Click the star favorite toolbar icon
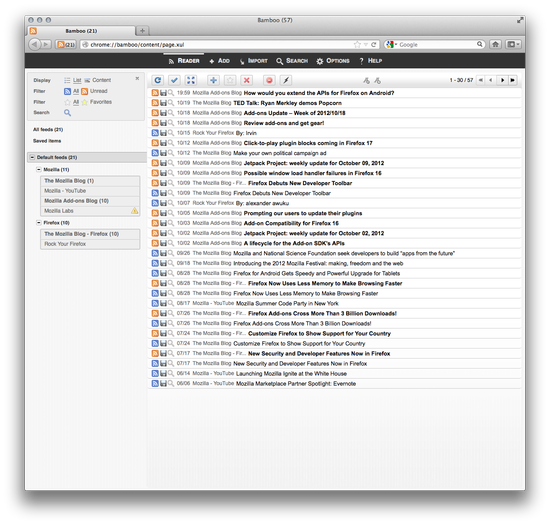This screenshot has height=525, width=550. (x=230, y=80)
